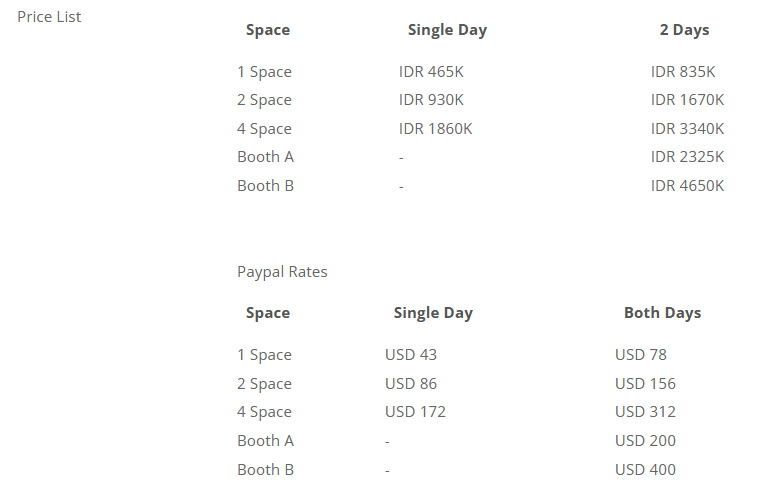This screenshot has height=495, width=783.
Task: Click the IDR 835K two days price
Action: point(683,72)
